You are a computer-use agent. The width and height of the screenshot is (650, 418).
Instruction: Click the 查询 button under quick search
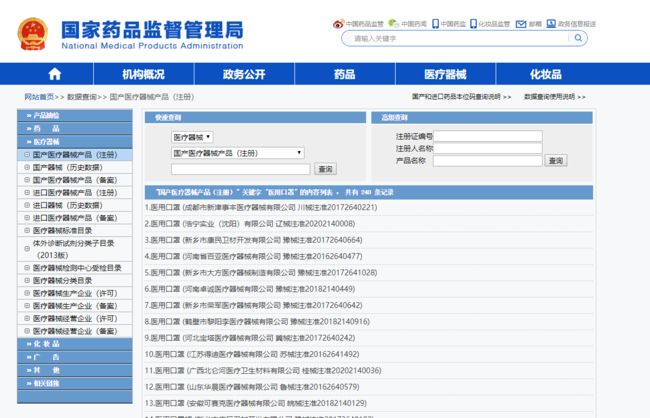pos(325,169)
